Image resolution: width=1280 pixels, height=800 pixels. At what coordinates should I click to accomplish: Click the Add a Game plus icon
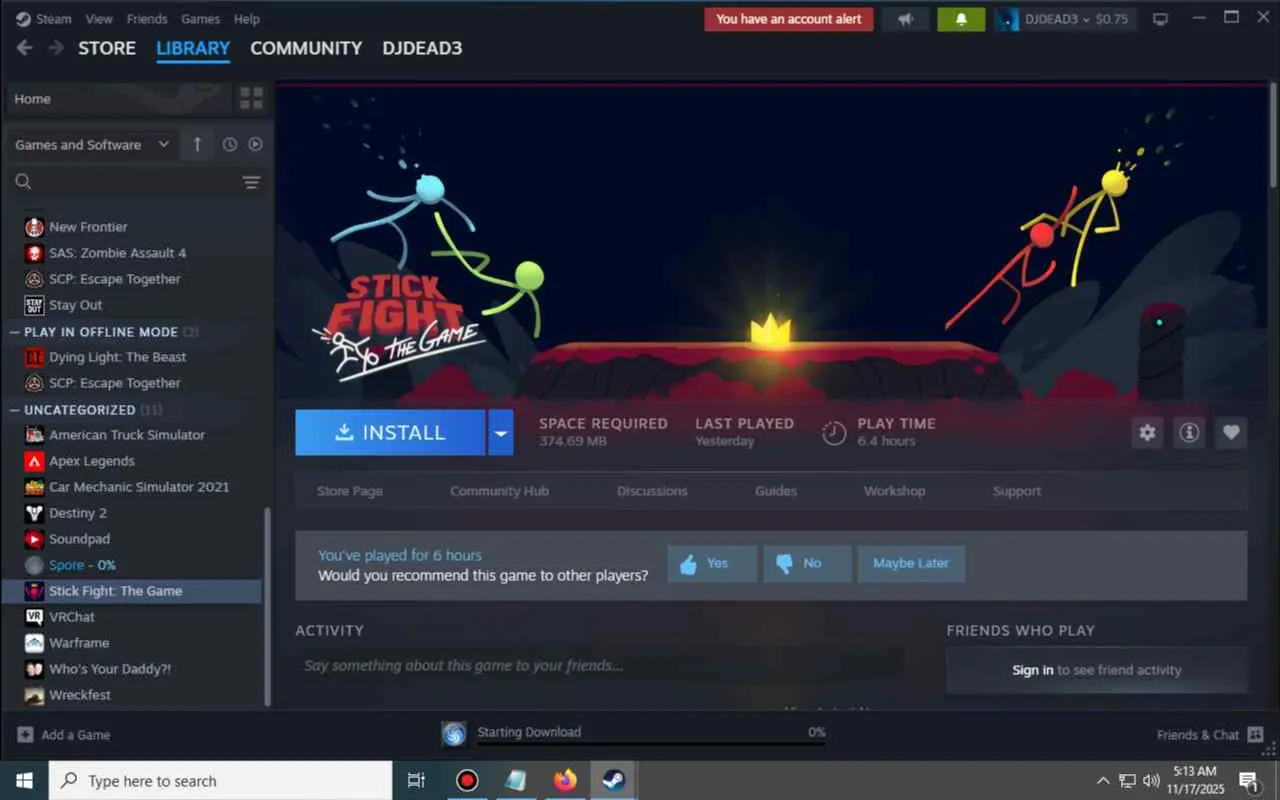tap(26, 734)
